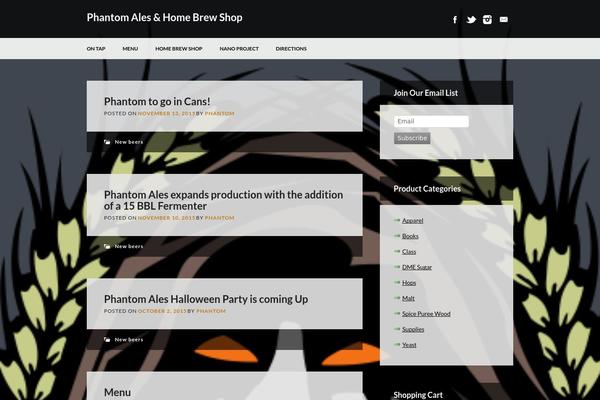The width and height of the screenshot is (600, 400).
Task: Click Phantom author link on Halloween post
Action: point(211,311)
